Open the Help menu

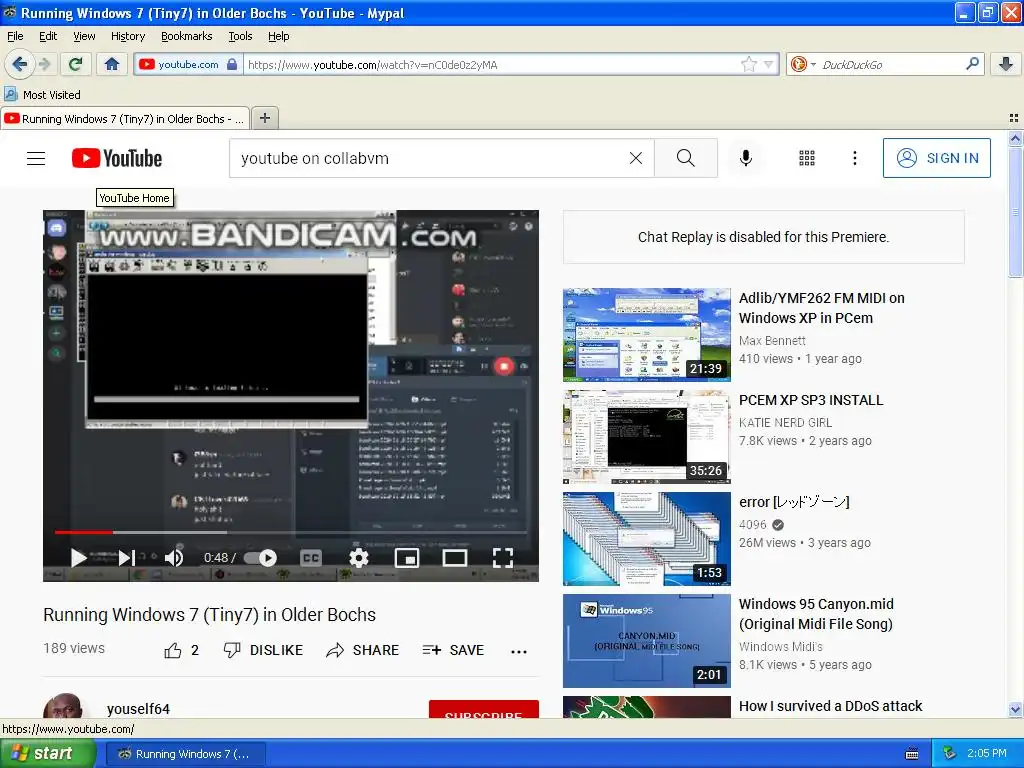point(278,36)
